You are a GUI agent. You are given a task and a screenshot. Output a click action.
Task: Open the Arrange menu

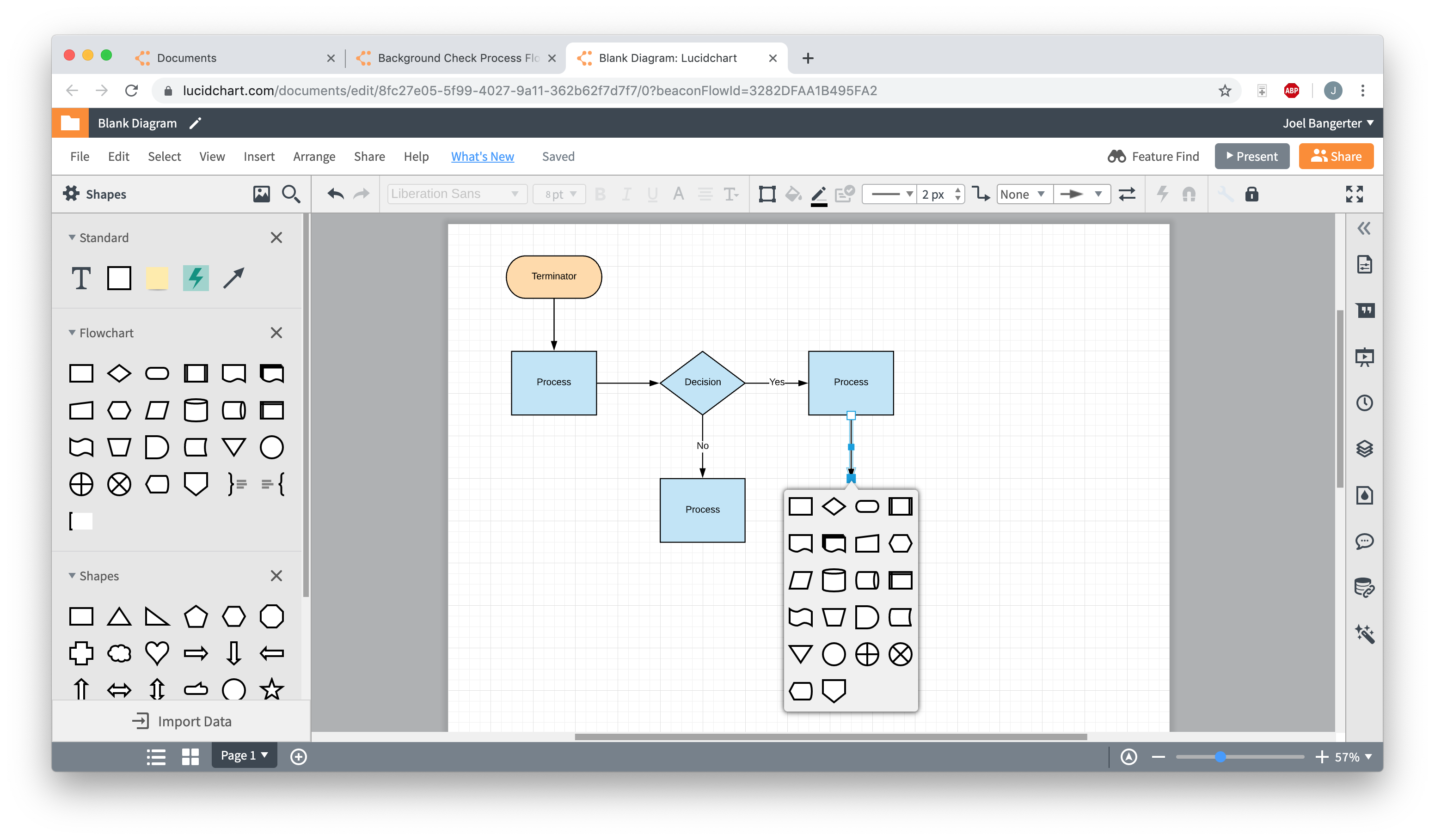click(314, 156)
